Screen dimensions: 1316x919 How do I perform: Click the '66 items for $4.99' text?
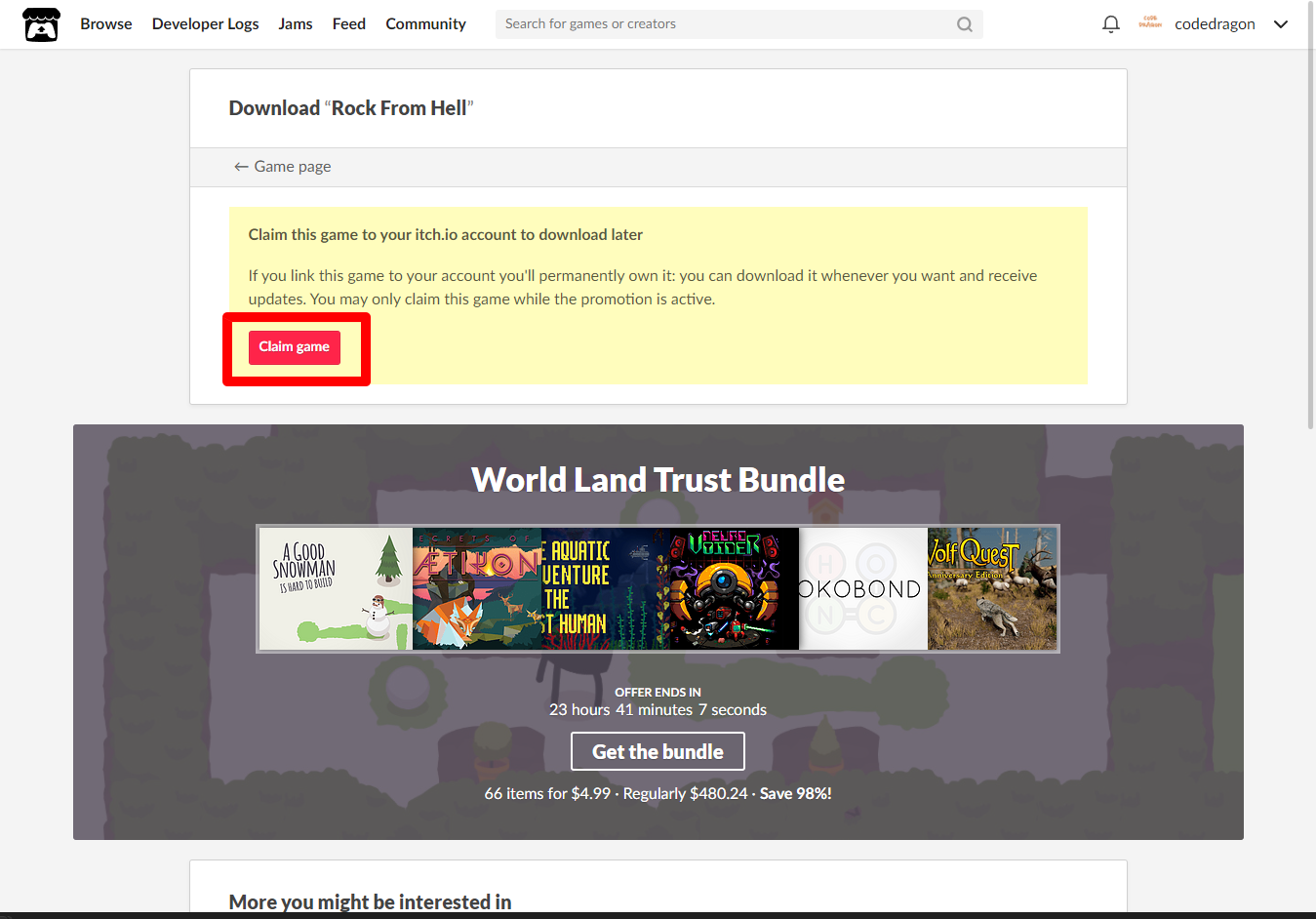(x=546, y=794)
